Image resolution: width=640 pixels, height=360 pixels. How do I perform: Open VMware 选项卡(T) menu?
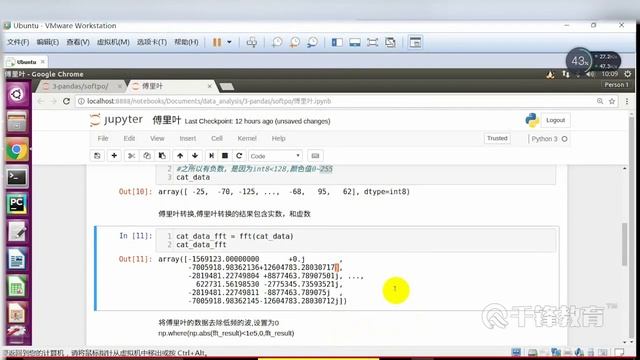click(x=151, y=42)
